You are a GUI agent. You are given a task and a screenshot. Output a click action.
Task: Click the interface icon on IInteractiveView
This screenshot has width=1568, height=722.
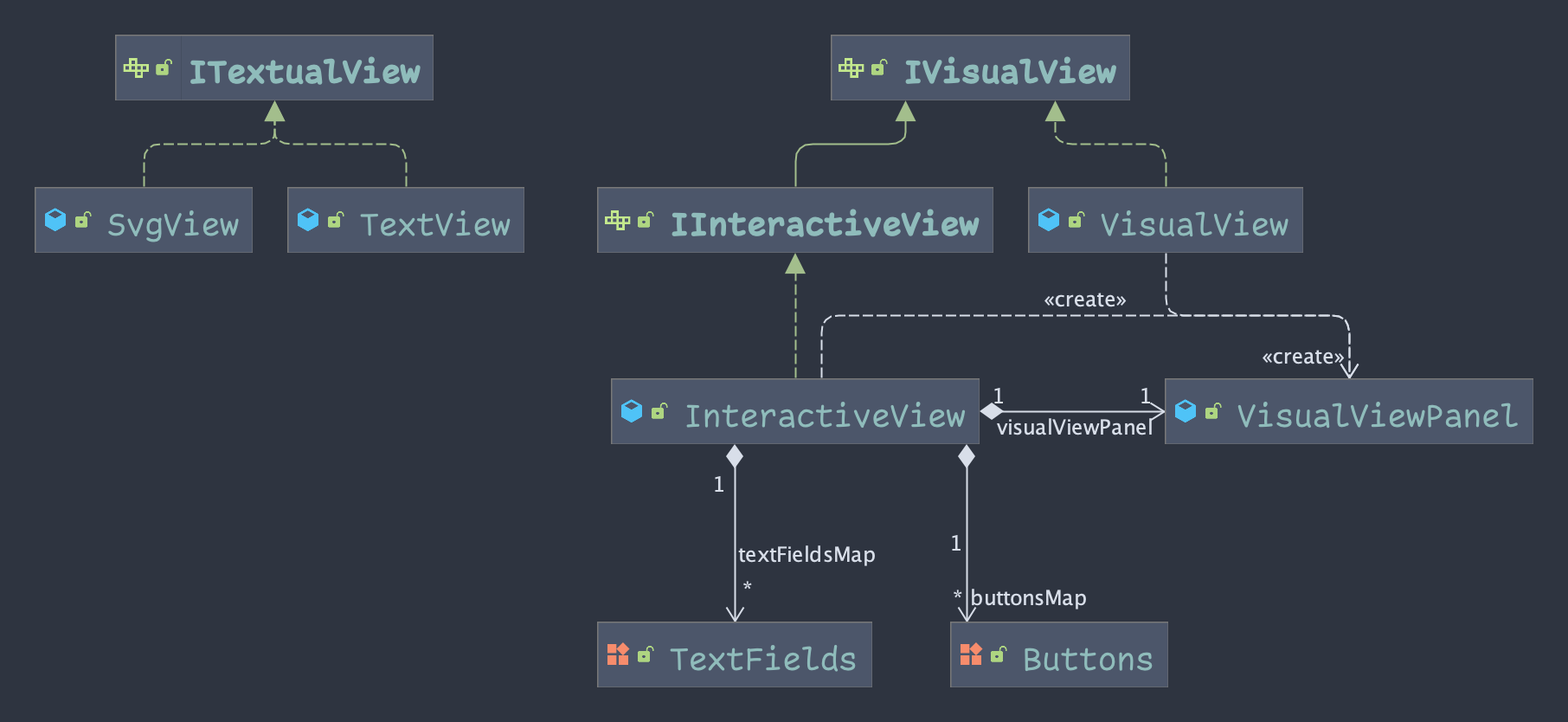pos(618,220)
